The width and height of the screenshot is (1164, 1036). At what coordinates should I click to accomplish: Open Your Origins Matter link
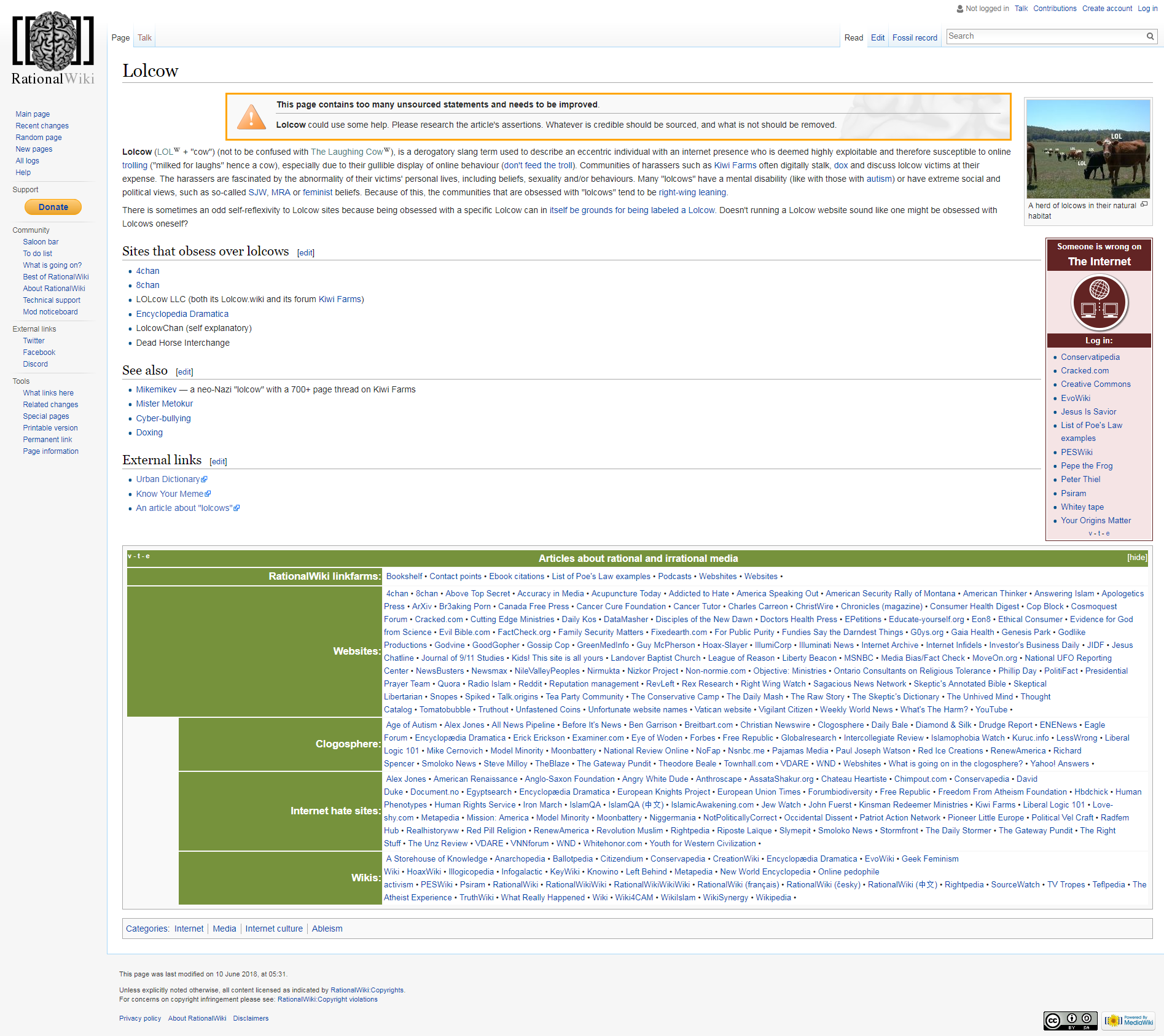1095,520
